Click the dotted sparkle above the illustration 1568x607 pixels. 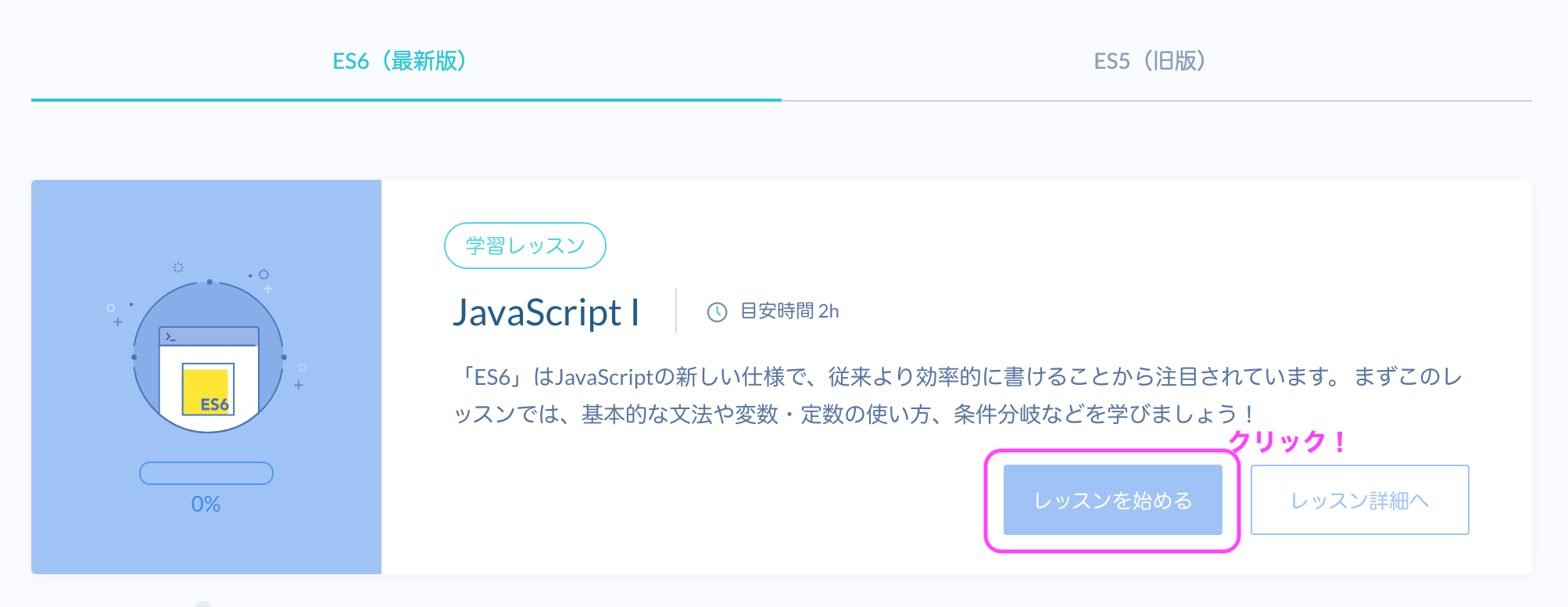point(178,268)
